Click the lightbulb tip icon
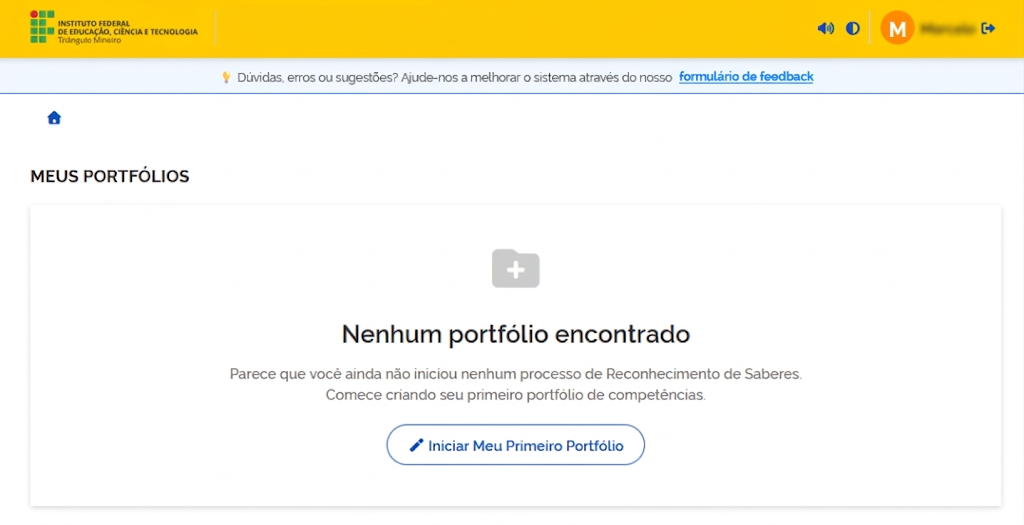Screen dimensions: 1024x525 coord(226,77)
